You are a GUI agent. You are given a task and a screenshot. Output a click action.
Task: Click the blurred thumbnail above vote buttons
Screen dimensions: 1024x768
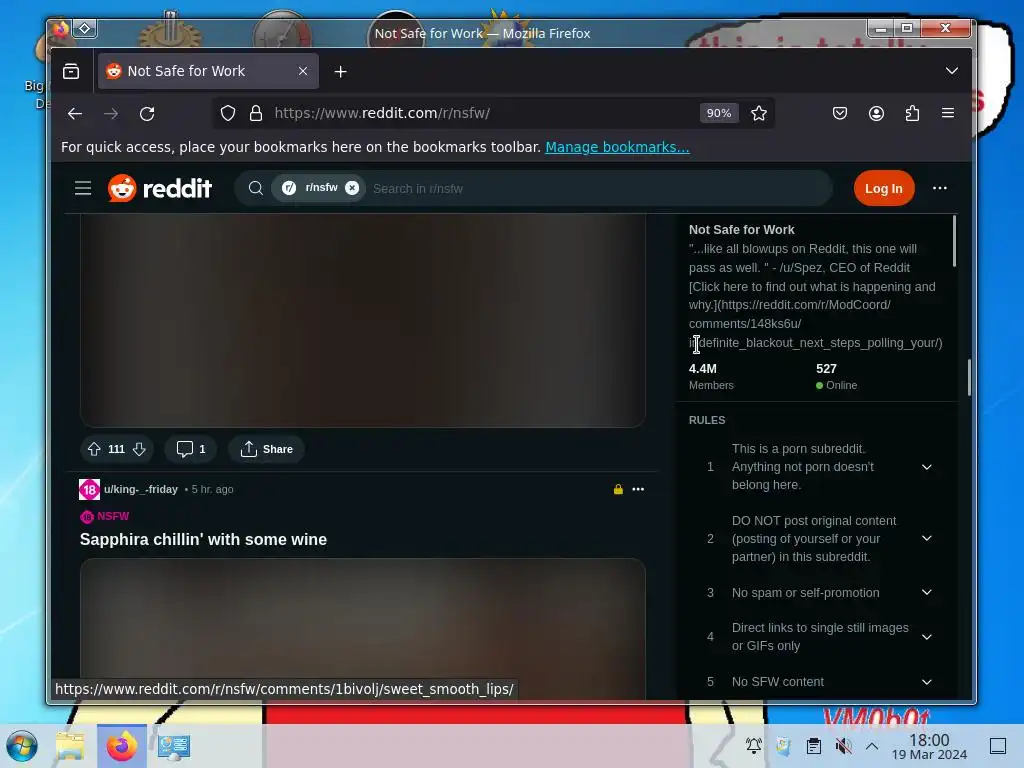click(x=363, y=320)
